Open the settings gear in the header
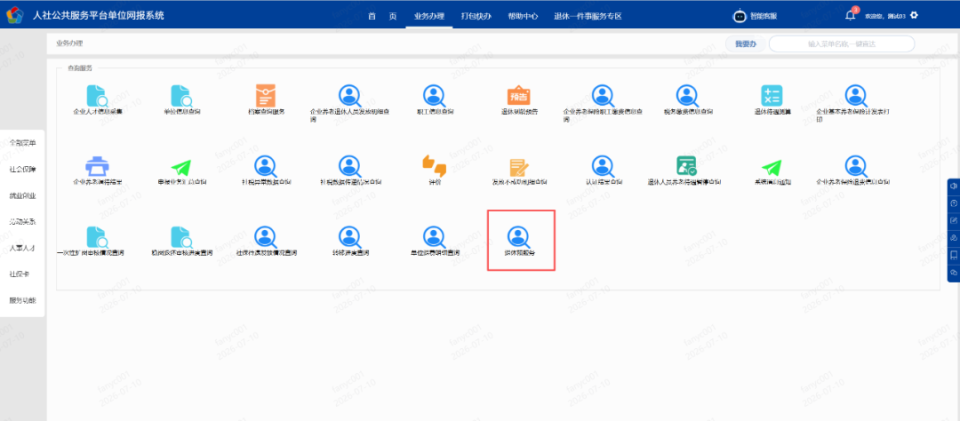 pyautogui.click(x=913, y=15)
